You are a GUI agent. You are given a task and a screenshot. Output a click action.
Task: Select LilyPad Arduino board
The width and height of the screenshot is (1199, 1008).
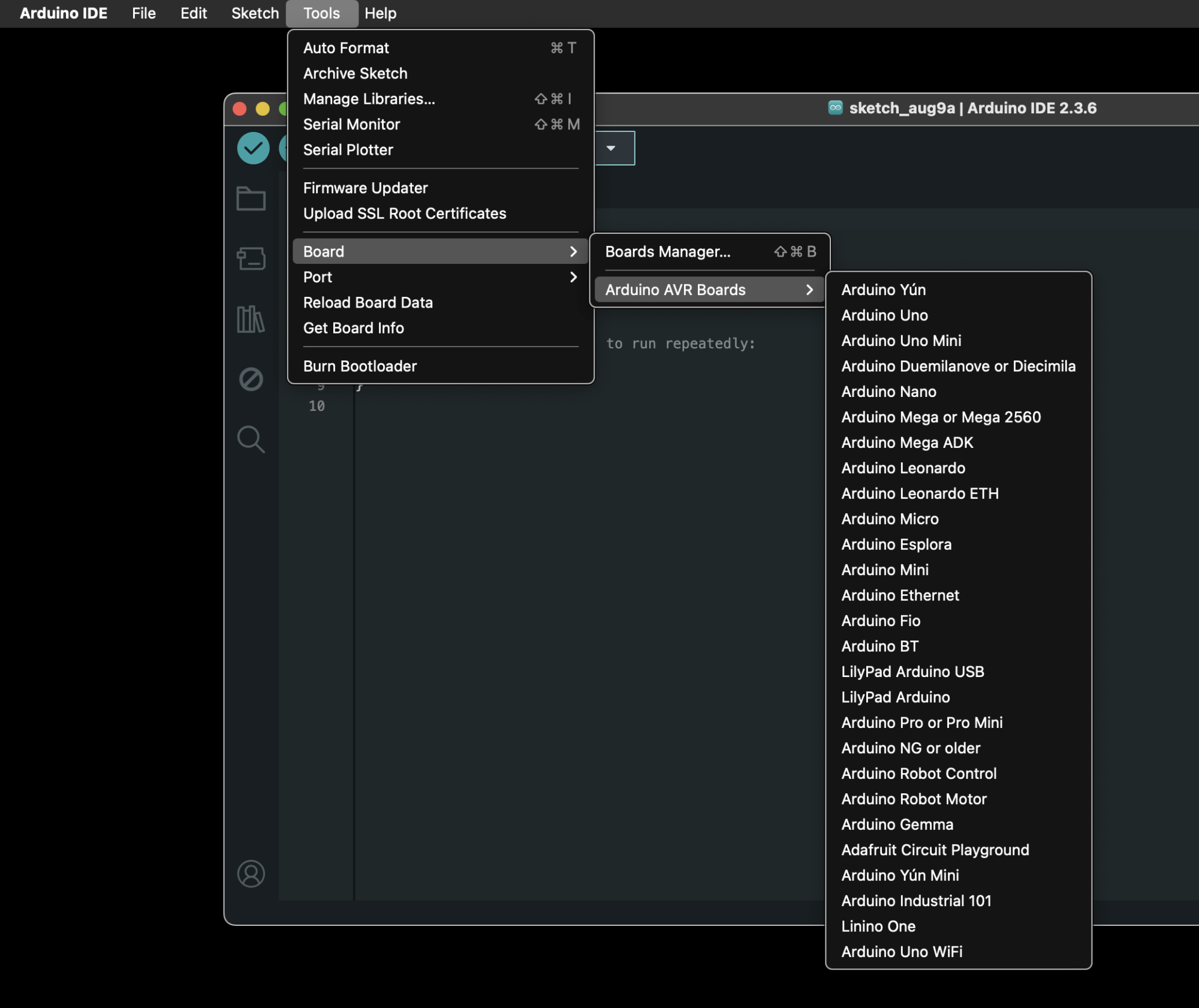(958, 697)
